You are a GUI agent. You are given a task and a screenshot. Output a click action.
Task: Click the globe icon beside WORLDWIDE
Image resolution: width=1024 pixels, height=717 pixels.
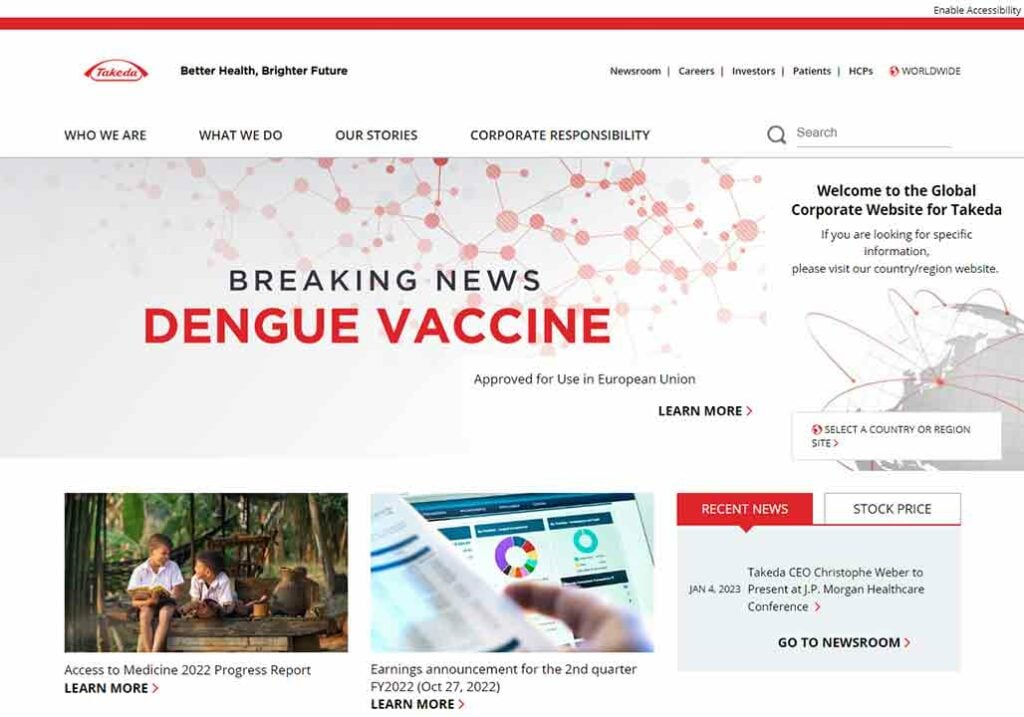pos(894,71)
